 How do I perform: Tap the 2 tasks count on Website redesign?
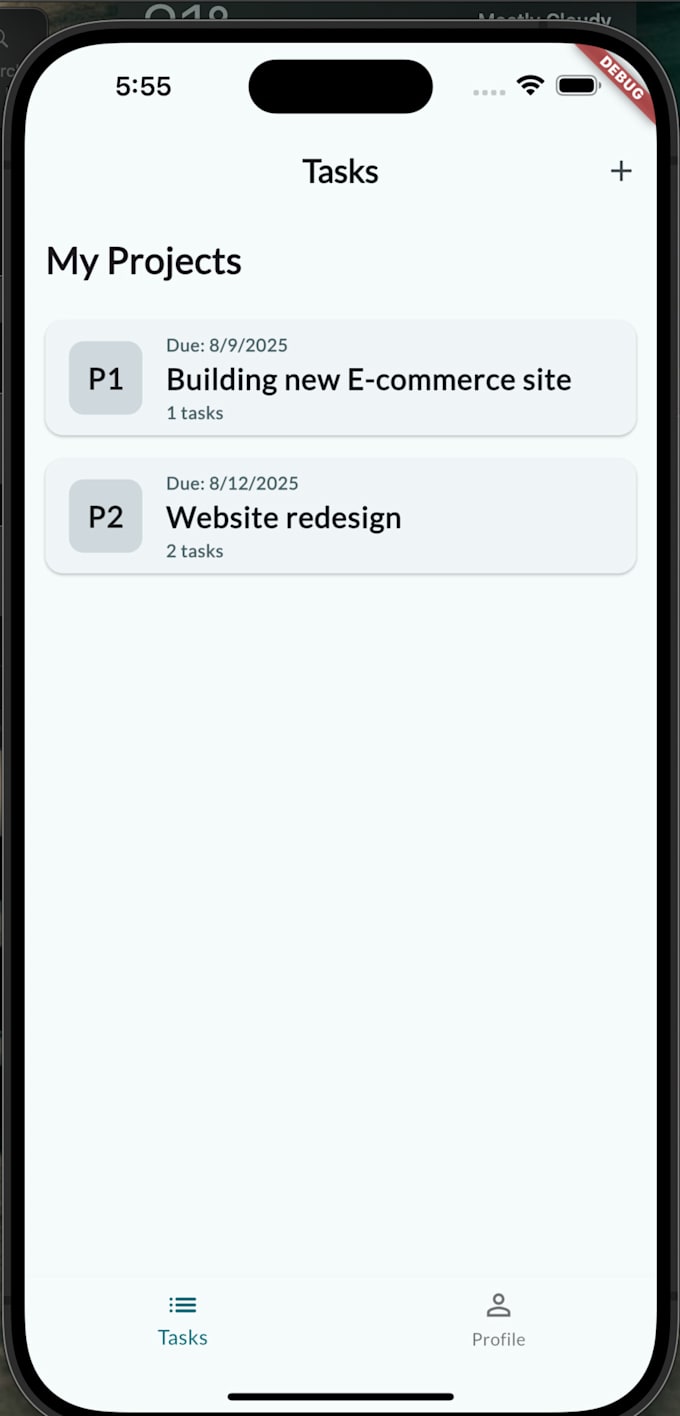tap(194, 550)
